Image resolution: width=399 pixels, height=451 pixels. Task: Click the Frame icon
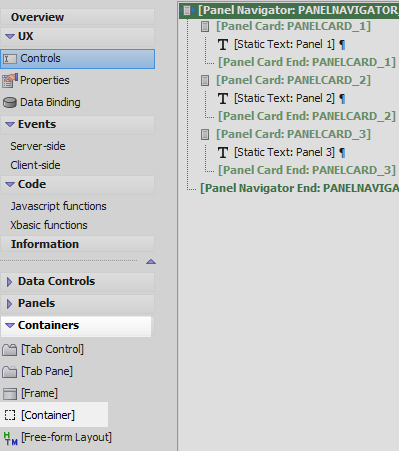(10, 394)
